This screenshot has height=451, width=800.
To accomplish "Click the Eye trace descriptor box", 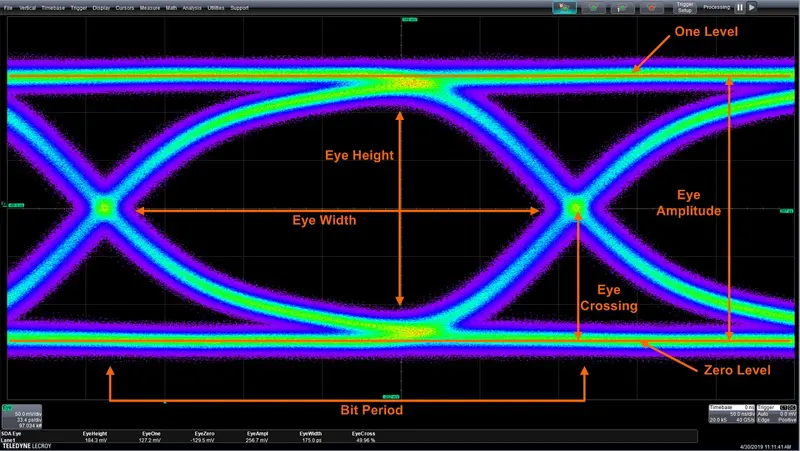I will tap(22, 416).
